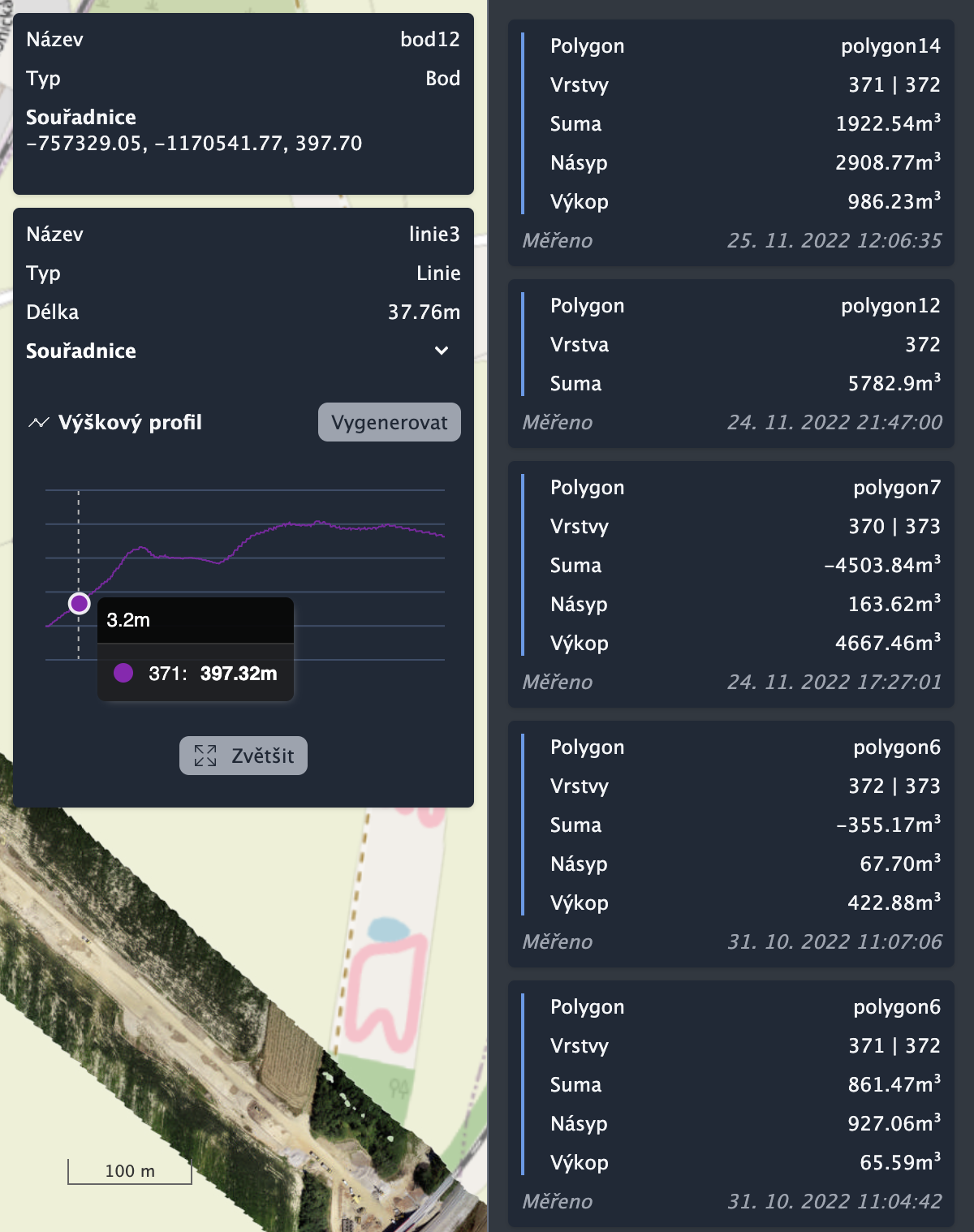Image resolution: width=974 pixels, height=1232 pixels.
Task: Click the linie3 line name
Action: pos(434,234)
